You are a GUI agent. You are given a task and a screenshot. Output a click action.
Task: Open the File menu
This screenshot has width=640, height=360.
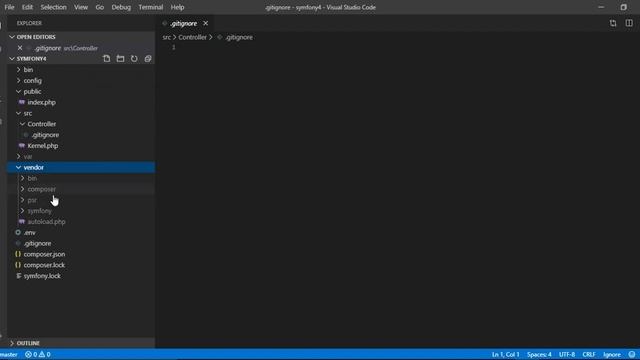pos(9,7)
